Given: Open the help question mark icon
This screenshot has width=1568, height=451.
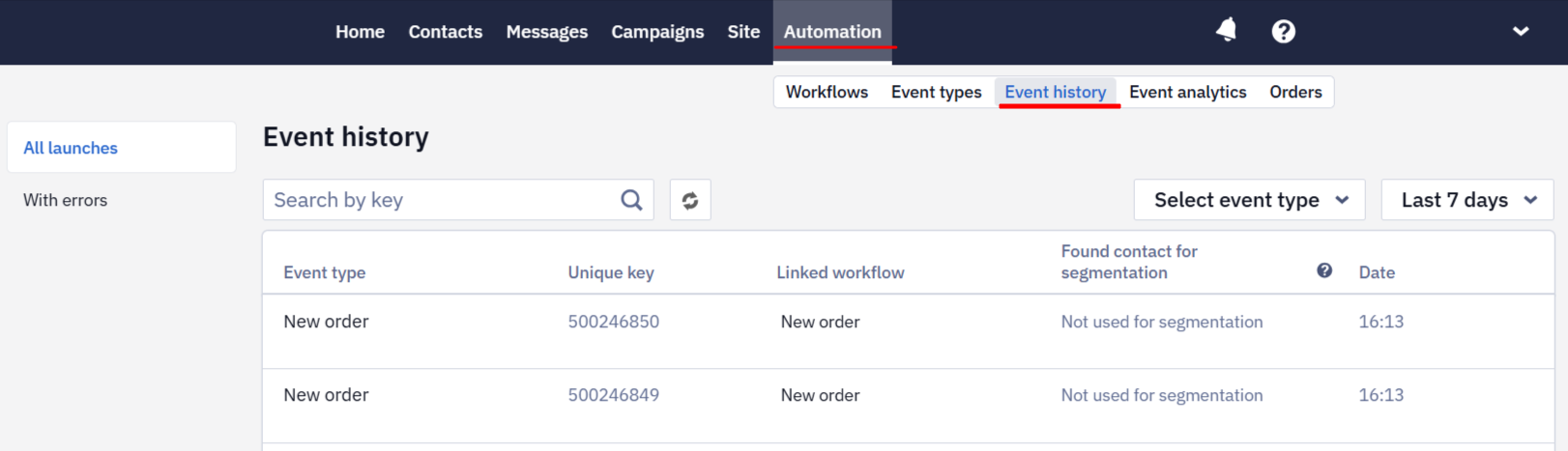Looking at the screenshot, I should (x=1283, y=32).
